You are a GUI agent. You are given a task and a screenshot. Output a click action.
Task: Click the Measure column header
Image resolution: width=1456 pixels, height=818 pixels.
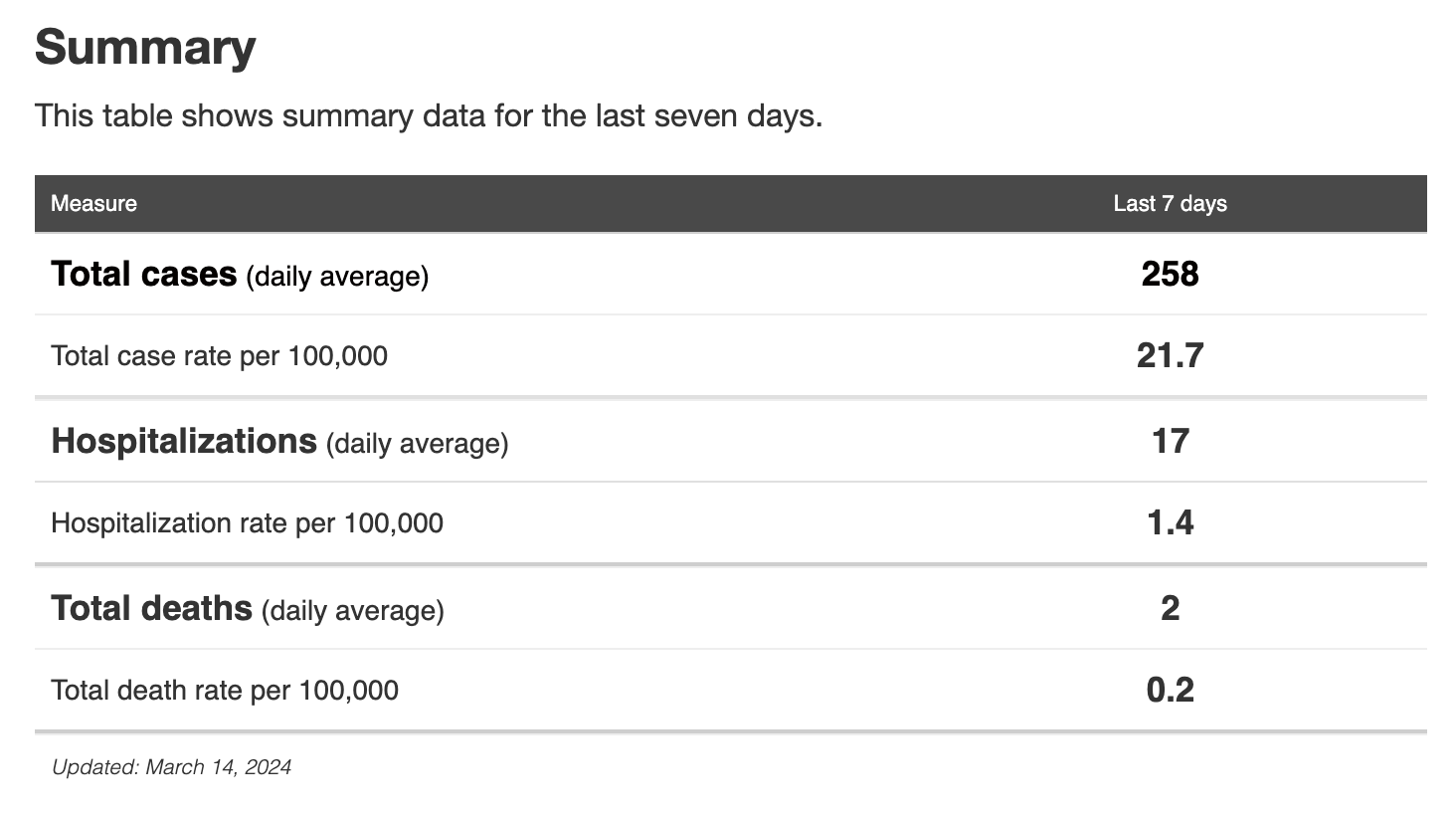(x=93, y=204)
